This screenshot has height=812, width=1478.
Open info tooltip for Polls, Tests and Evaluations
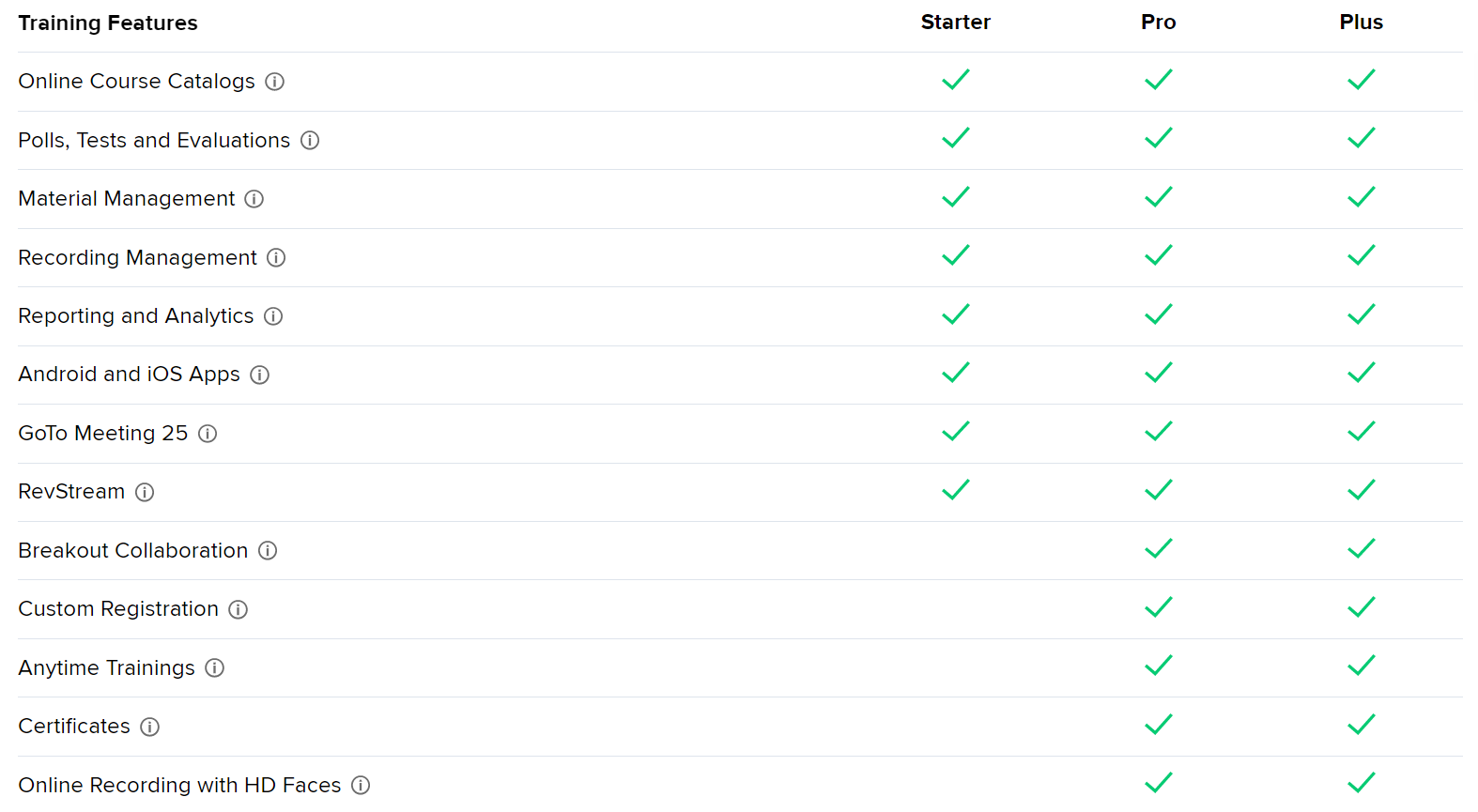(310, 141)
